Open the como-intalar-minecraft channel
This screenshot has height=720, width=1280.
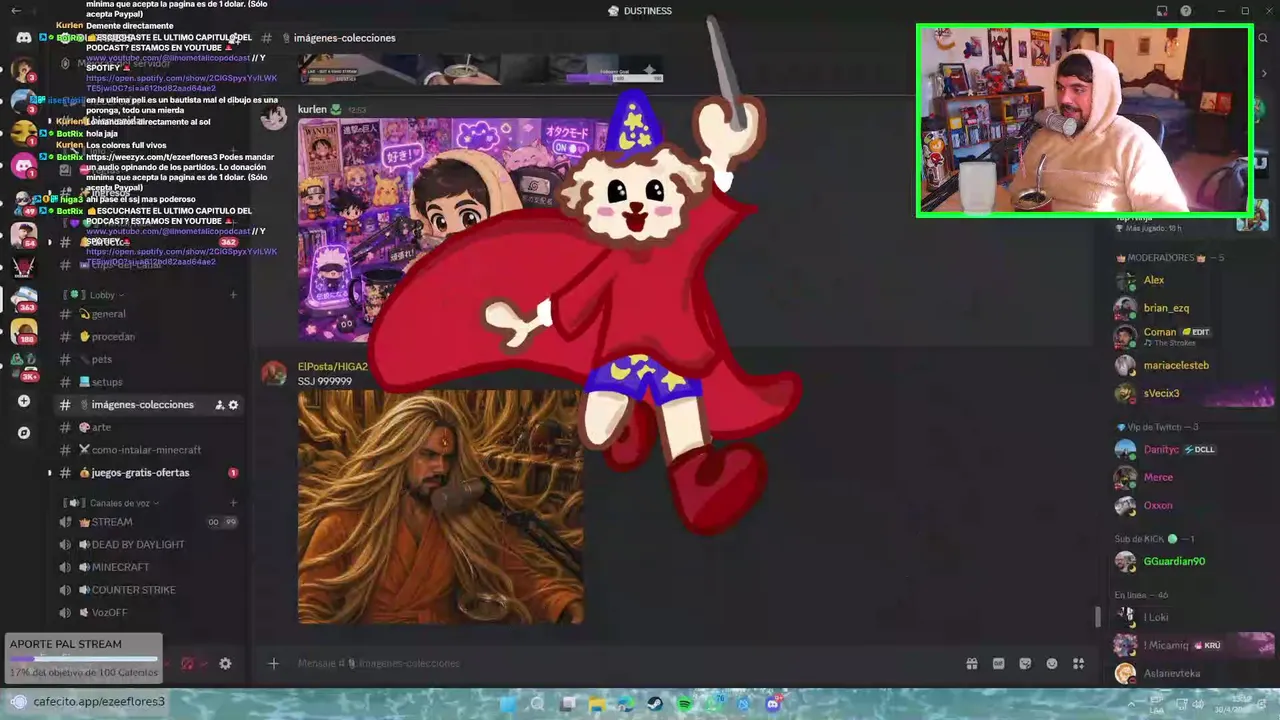pos(146,450)
